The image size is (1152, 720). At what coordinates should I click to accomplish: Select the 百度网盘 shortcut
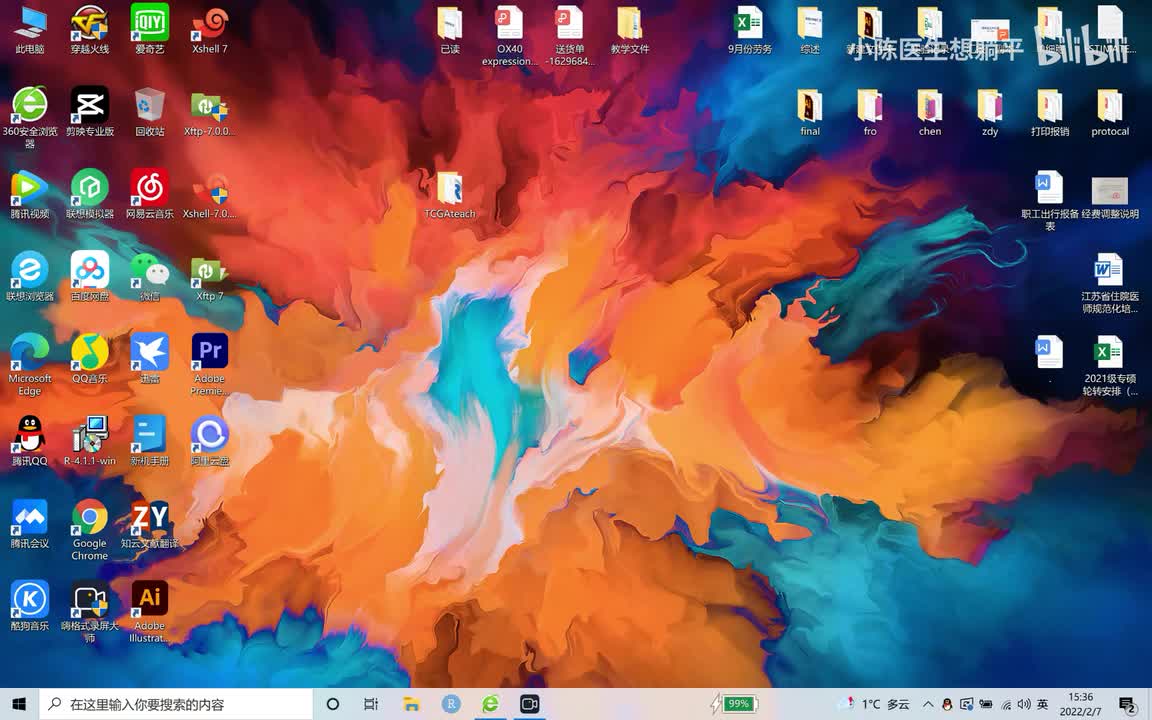tap(90, 276)
